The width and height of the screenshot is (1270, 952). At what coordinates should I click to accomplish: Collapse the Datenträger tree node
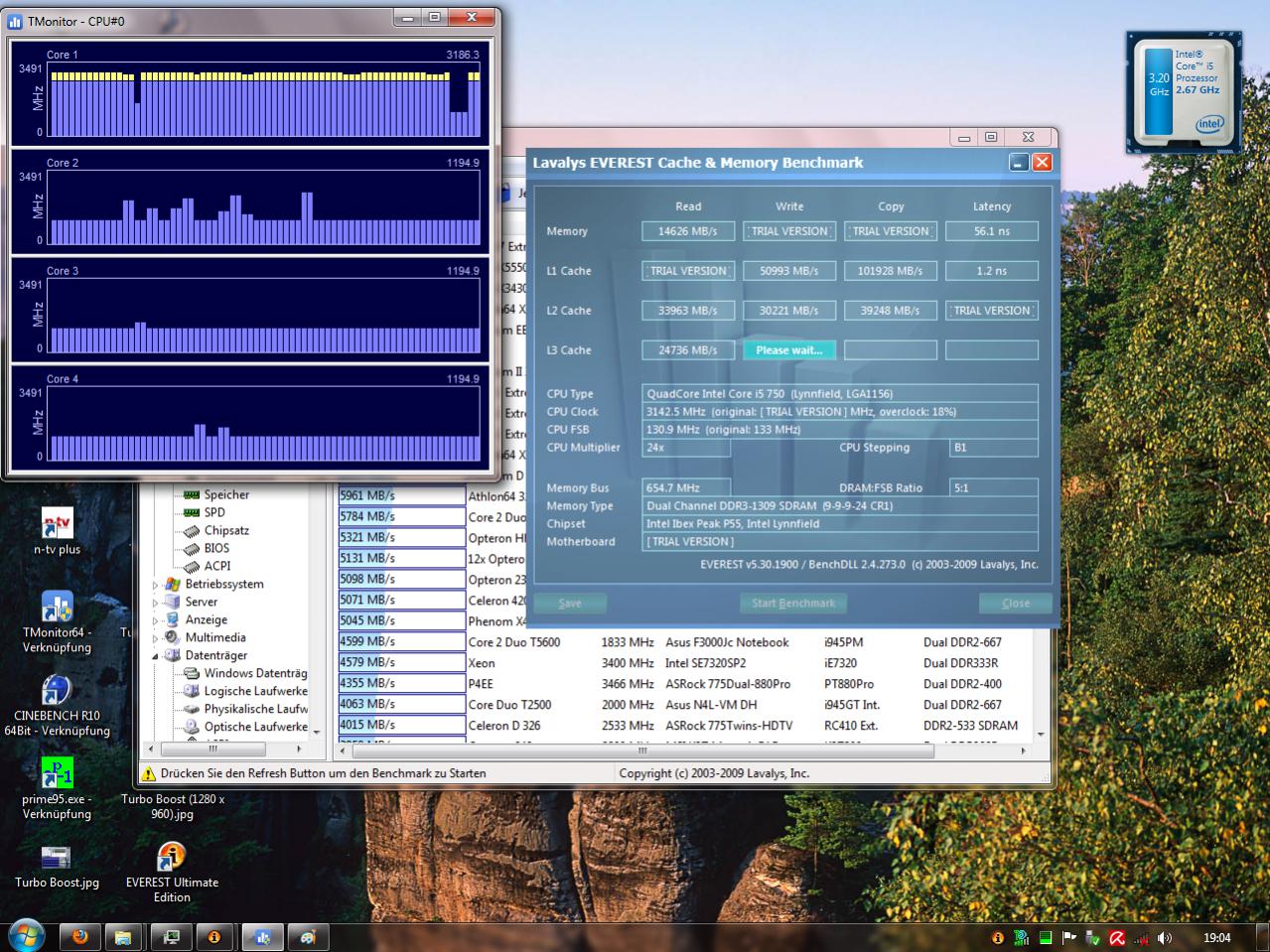(x=155, y=656)
